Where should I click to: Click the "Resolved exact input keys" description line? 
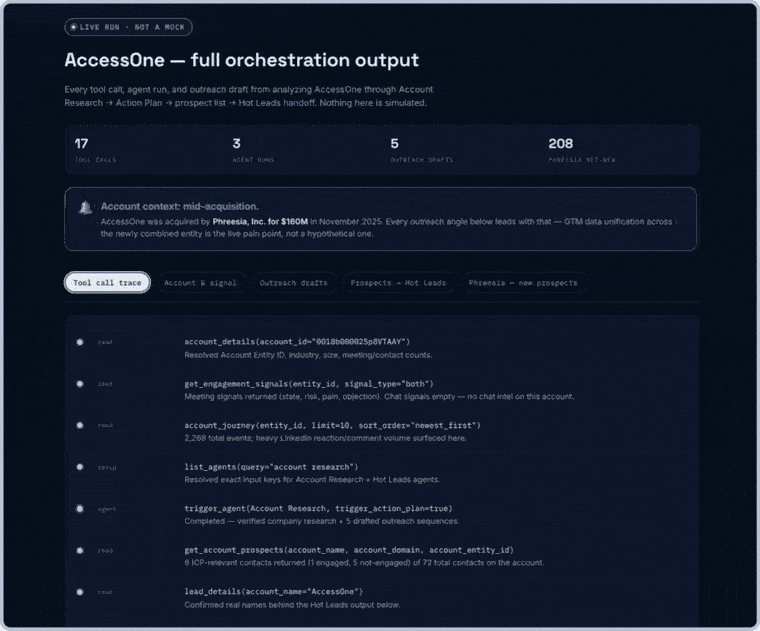point(312,480)
